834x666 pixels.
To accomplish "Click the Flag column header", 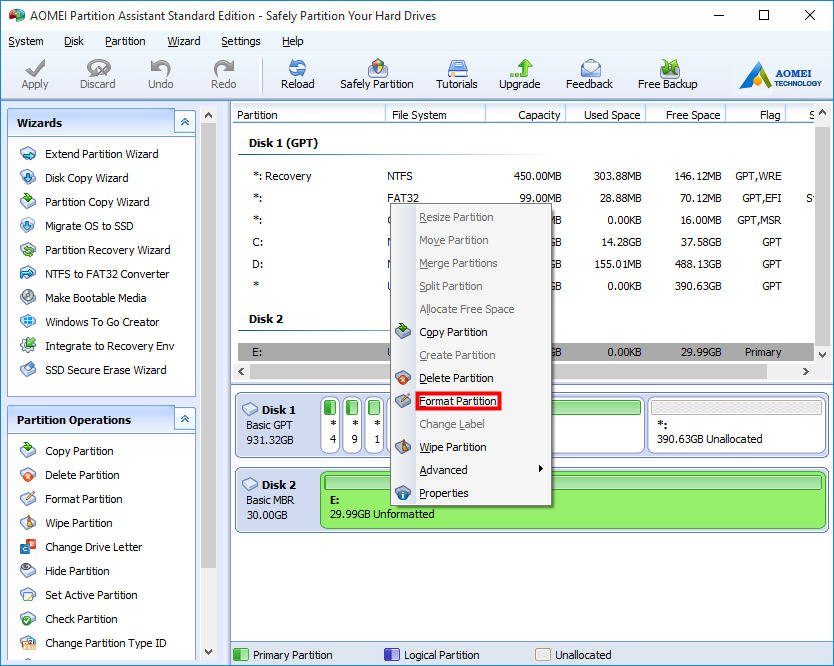I will (756, 115).
